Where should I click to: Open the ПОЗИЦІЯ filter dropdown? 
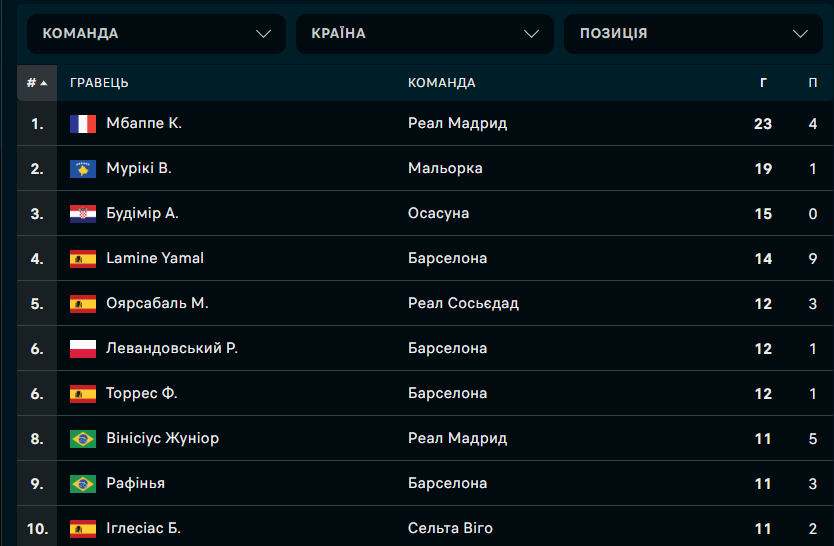click(694, 33)
